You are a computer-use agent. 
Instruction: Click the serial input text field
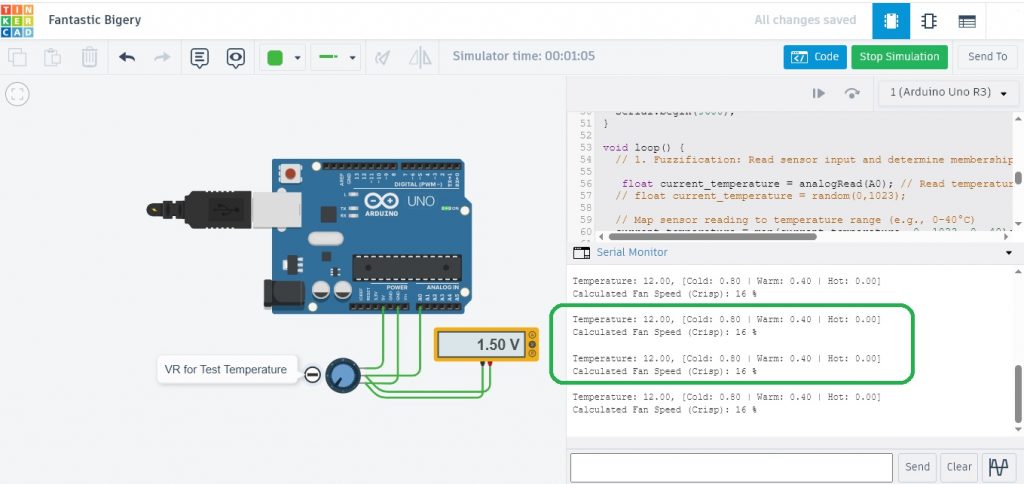point(731,467)
